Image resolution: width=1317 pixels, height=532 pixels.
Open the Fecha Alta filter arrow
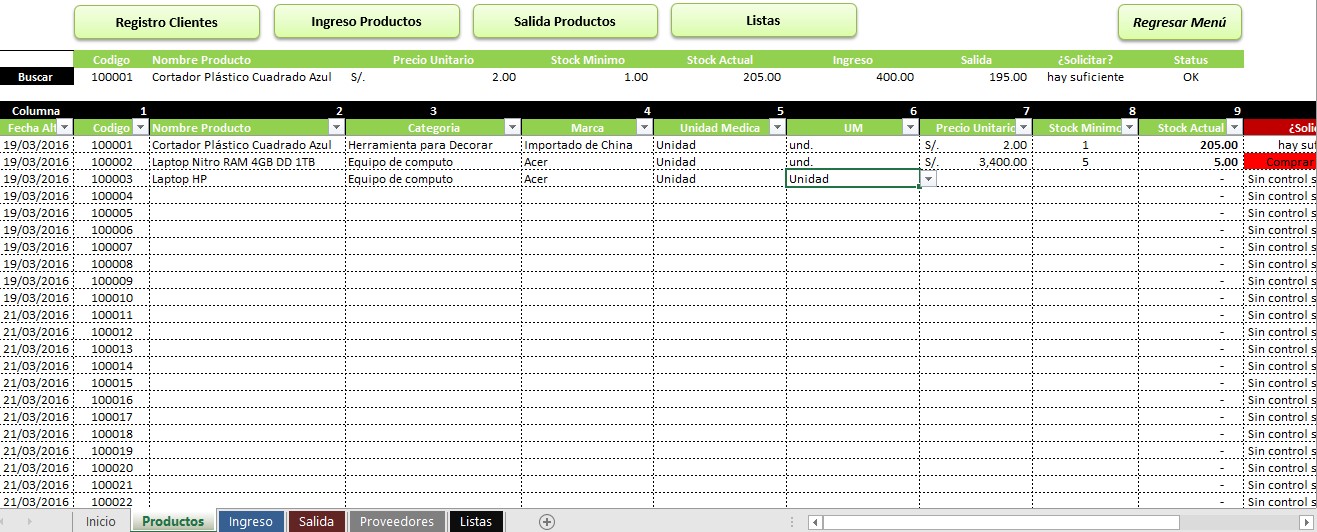pos(65,128)
